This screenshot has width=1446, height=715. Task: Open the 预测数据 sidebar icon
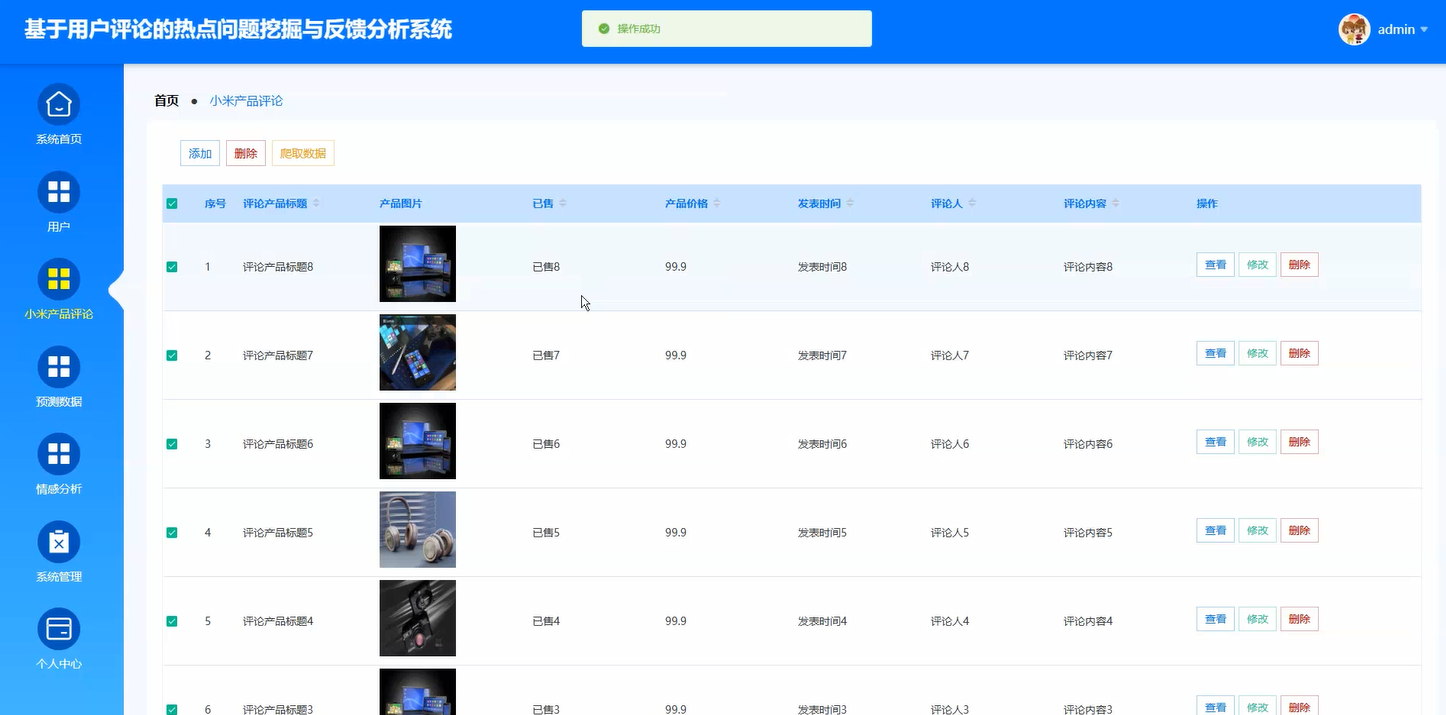coord(59,367)
